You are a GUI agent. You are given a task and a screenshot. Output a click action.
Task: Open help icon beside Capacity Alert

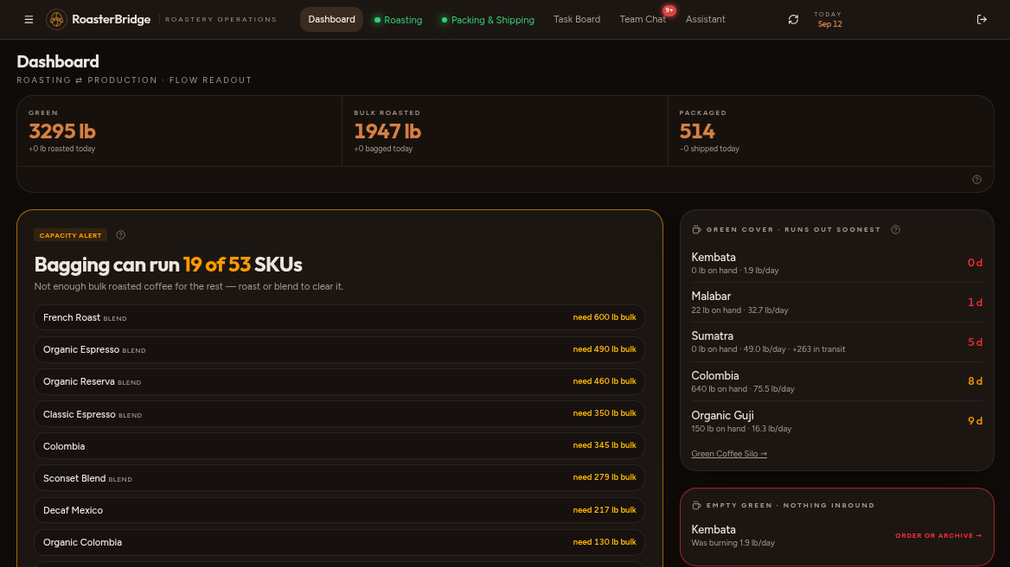click(x=120, y=235)
